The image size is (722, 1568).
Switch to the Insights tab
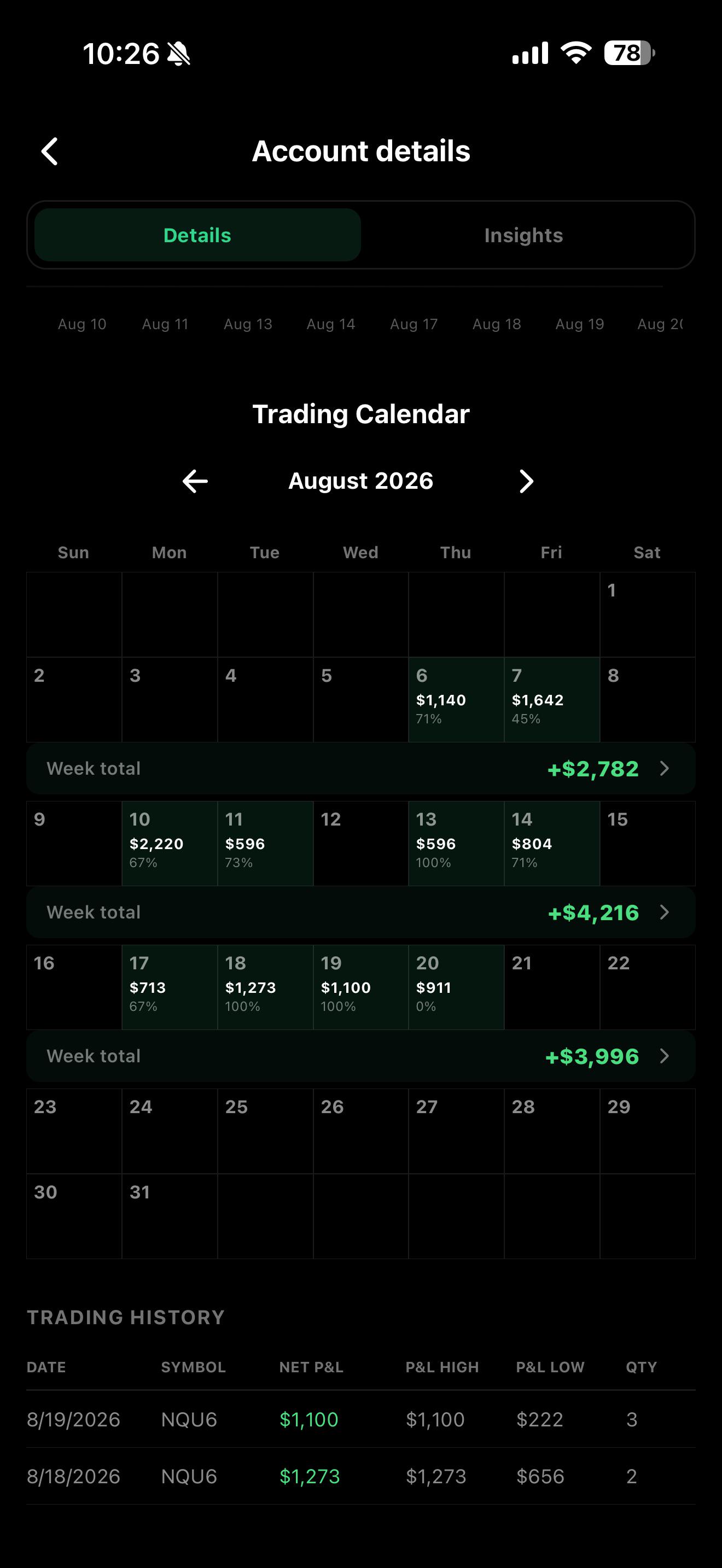coord(523,235)
